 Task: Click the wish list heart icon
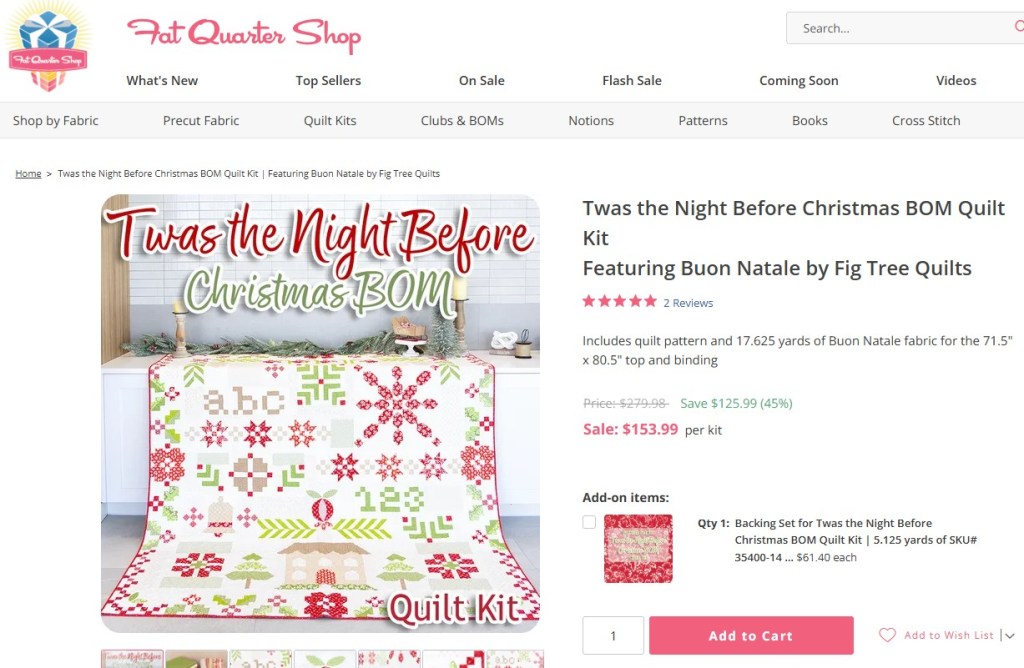[x=887, y=635]
